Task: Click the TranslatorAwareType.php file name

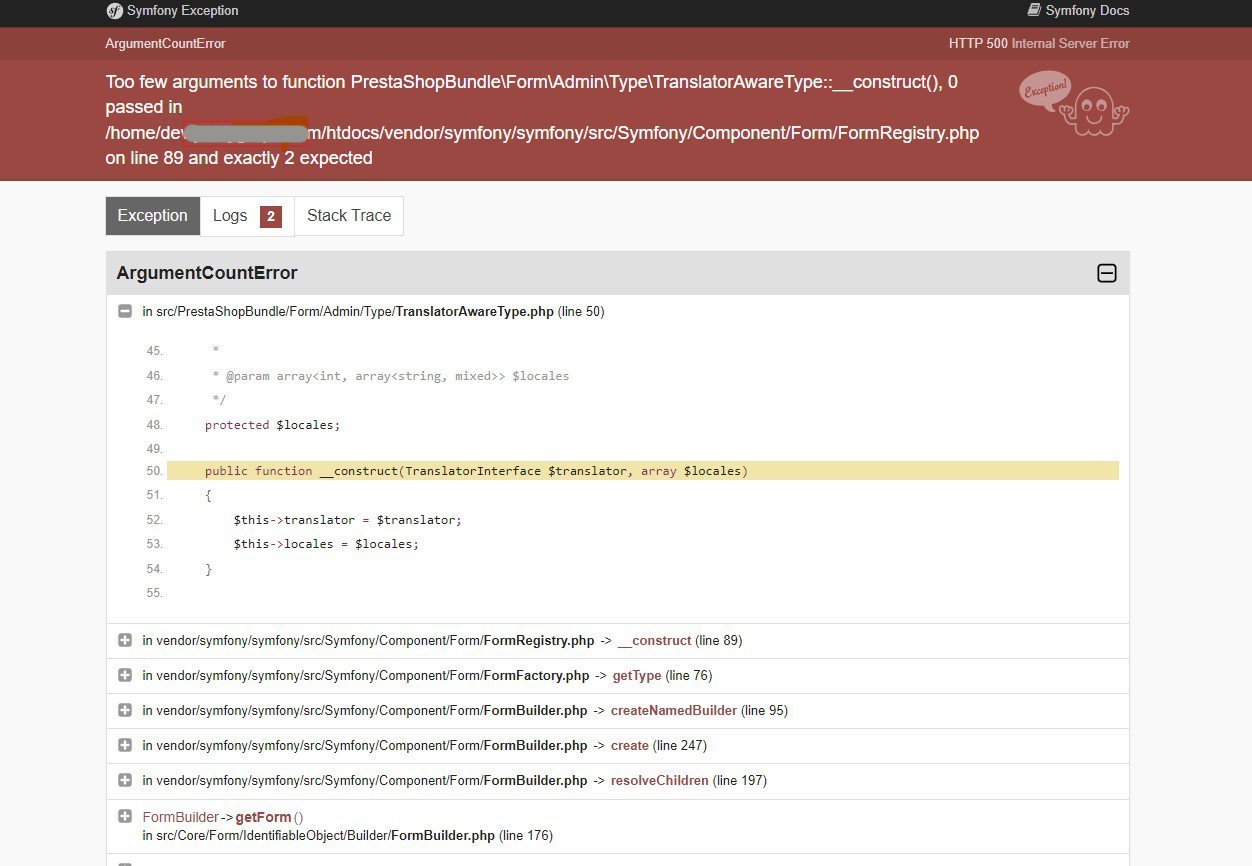Action: [474, 311]
